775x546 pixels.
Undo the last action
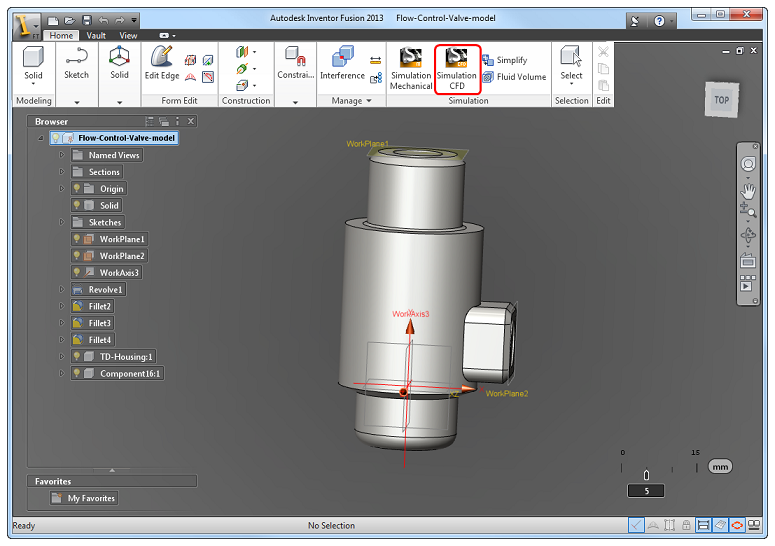click(103, 20)
